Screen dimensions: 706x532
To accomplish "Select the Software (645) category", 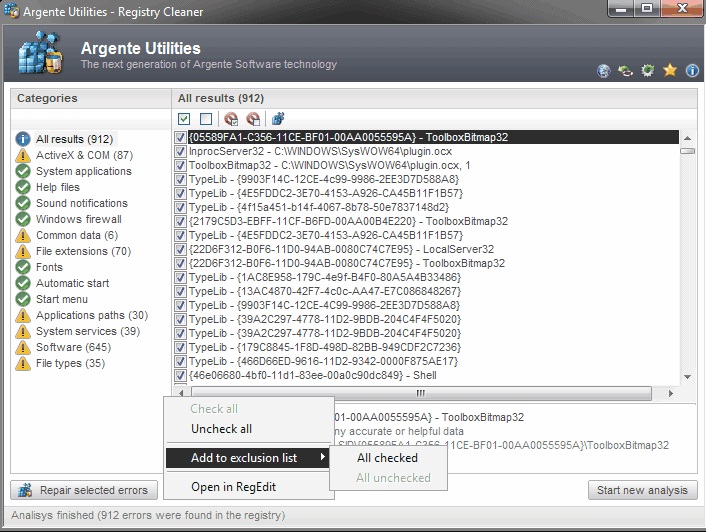I will (x=73, y=347).
